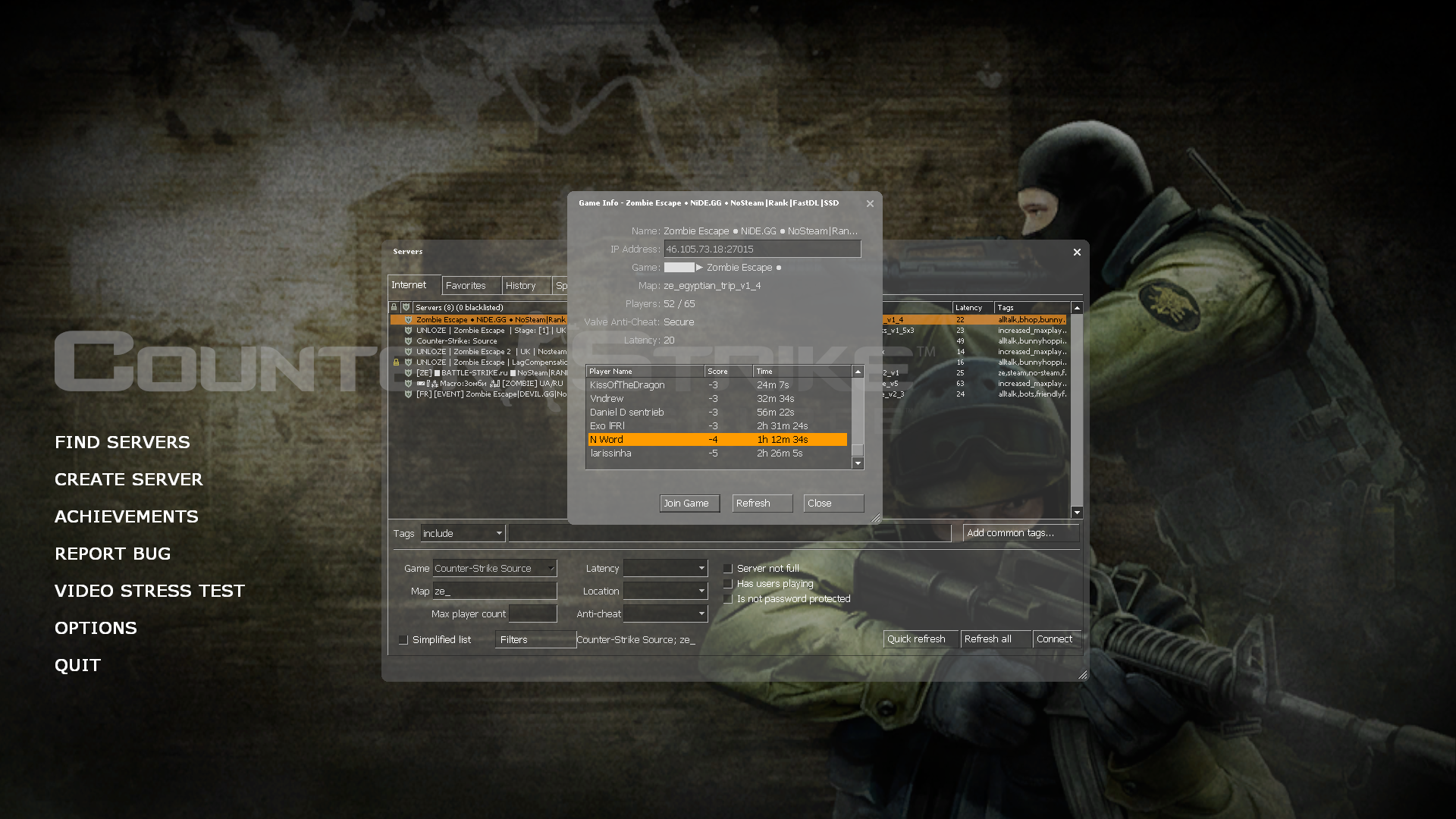Expand the Location filter dropdown

[x=665, y=591]
